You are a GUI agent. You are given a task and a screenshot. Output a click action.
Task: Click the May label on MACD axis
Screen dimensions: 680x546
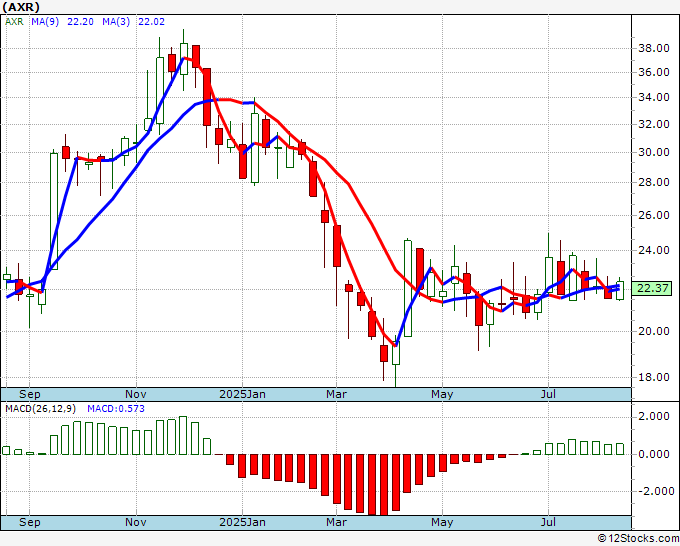(442, 522)
